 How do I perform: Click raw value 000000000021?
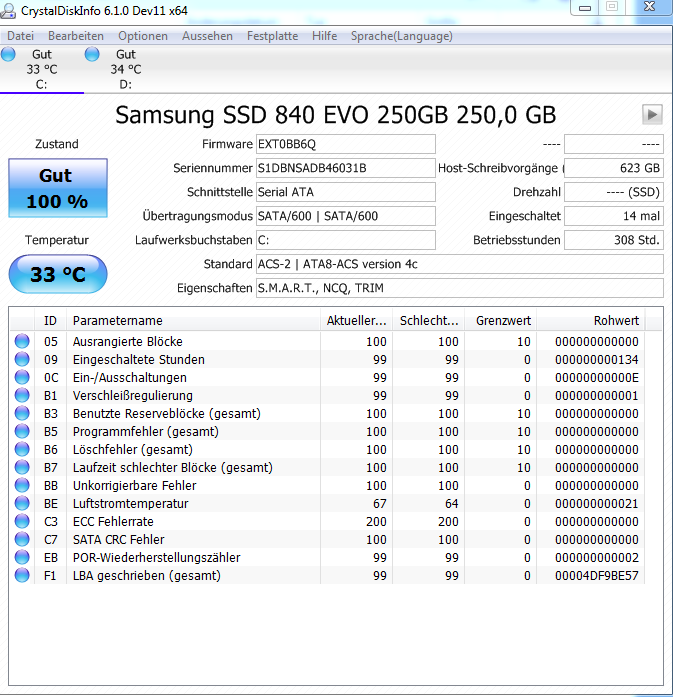click(x=597, y=503)
